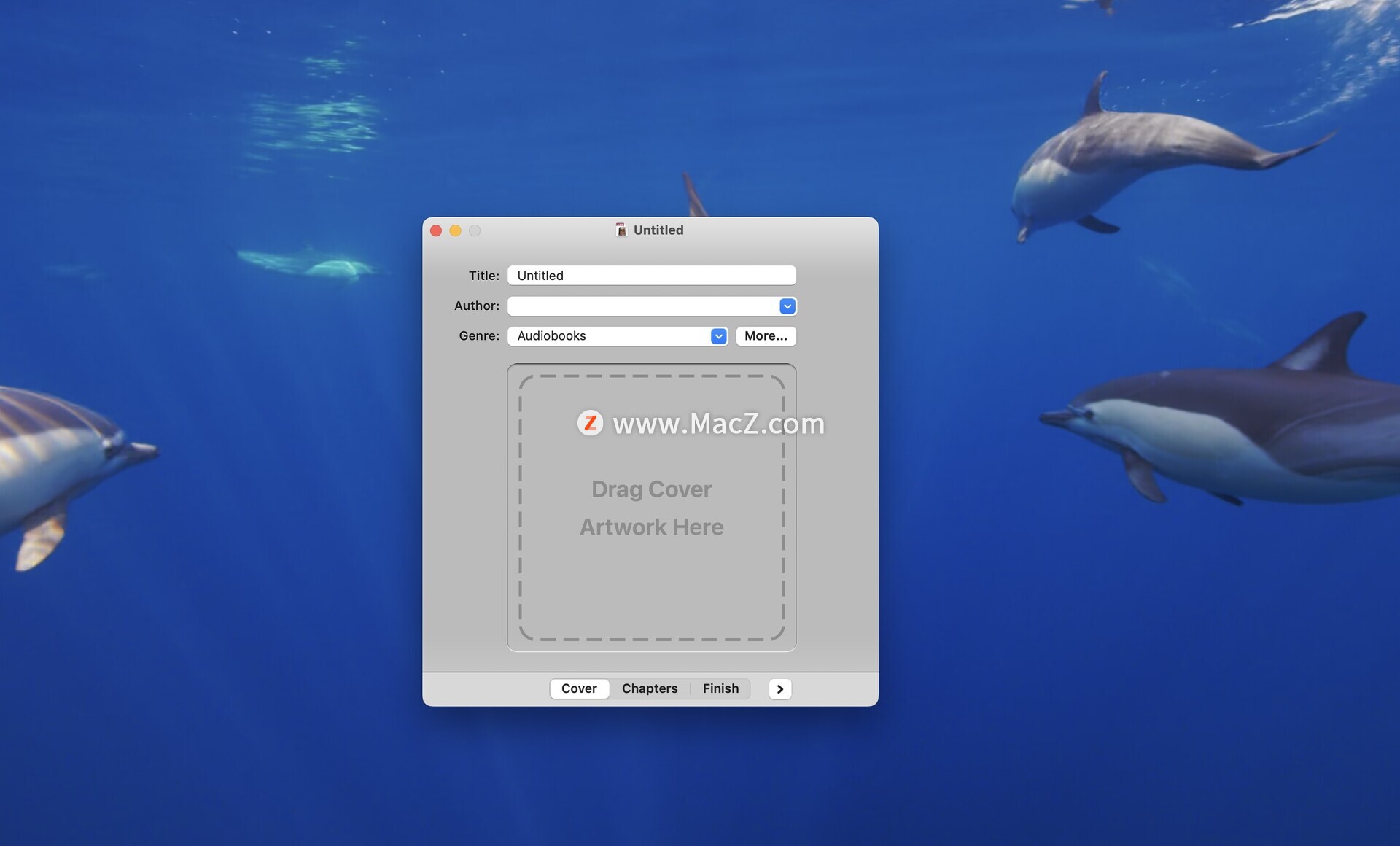Go to next step with the arrow button
The image size is (1400, 846).
click(x=779, y=688)
